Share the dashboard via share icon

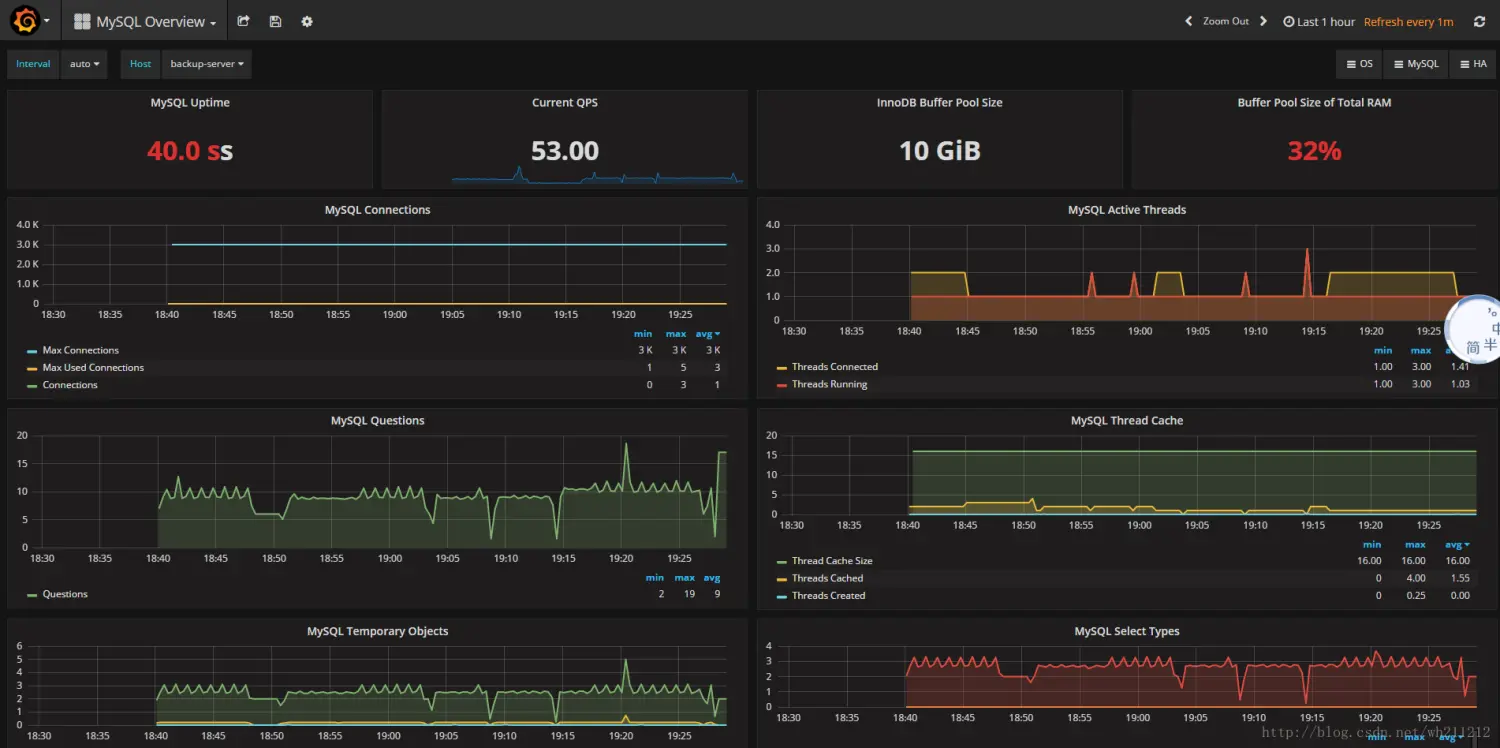[243, 21]
